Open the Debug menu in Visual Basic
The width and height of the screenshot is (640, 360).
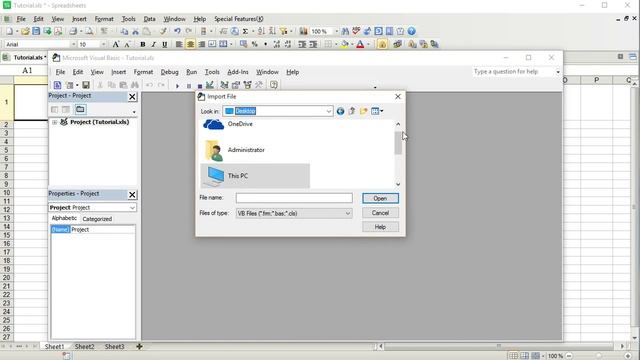coord(169,72)
